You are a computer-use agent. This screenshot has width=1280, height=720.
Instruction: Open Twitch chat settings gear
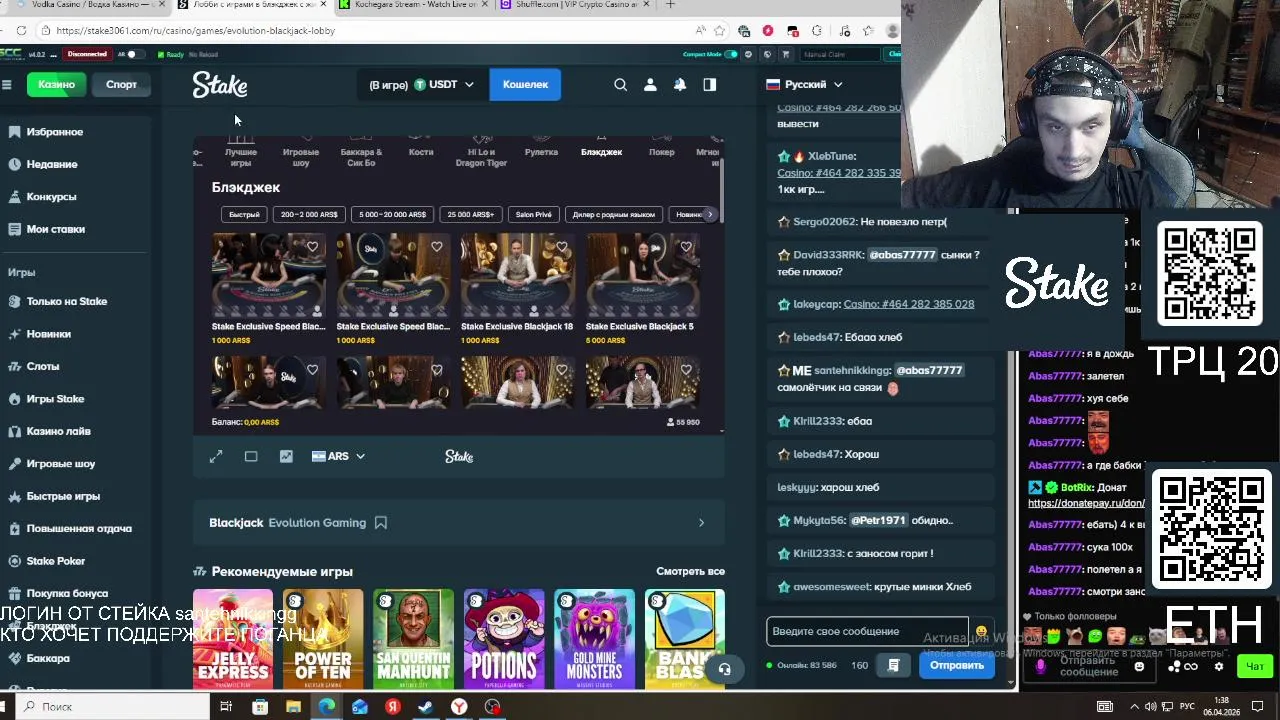click(x=1218, y=667)
